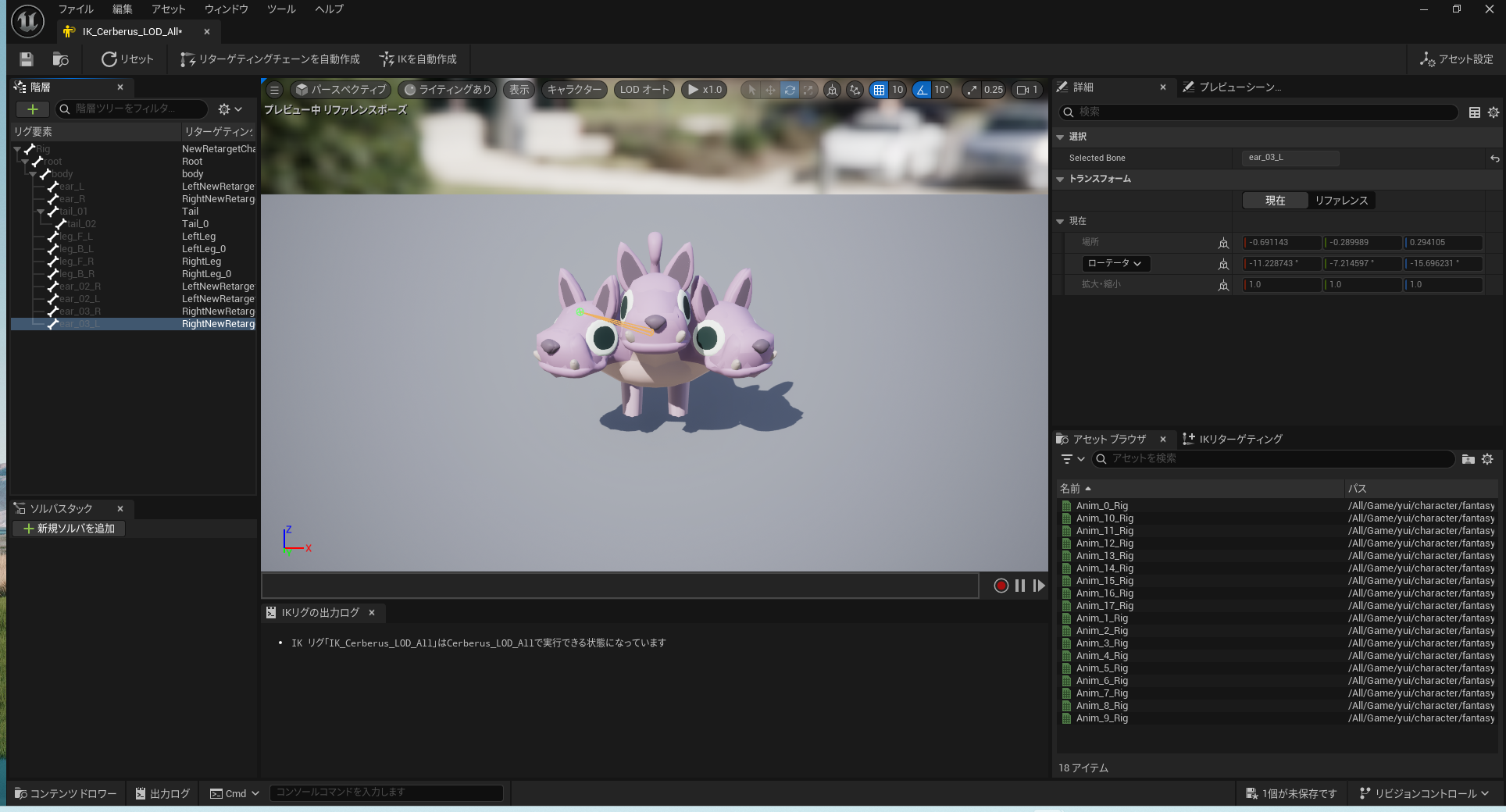This screenshot has height=812, width=1506.
Task: Open the パースペクティブ view dropdown
Action: tap(341, 90)
